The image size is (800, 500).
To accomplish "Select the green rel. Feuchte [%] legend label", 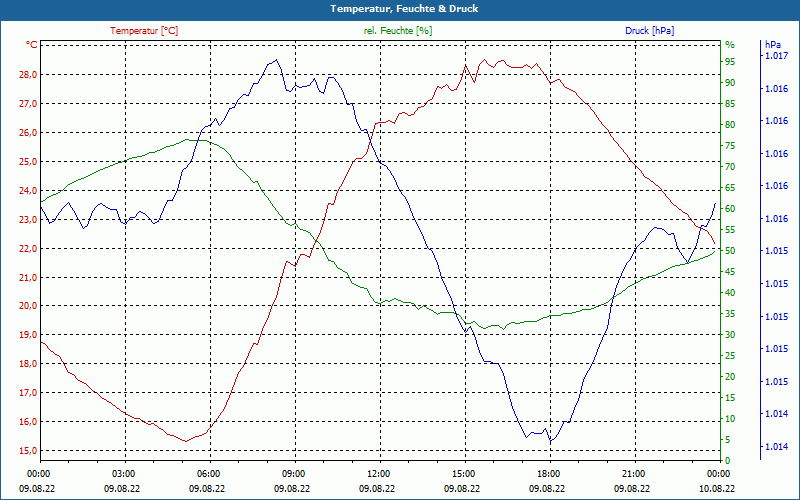I will coord(398,31).
